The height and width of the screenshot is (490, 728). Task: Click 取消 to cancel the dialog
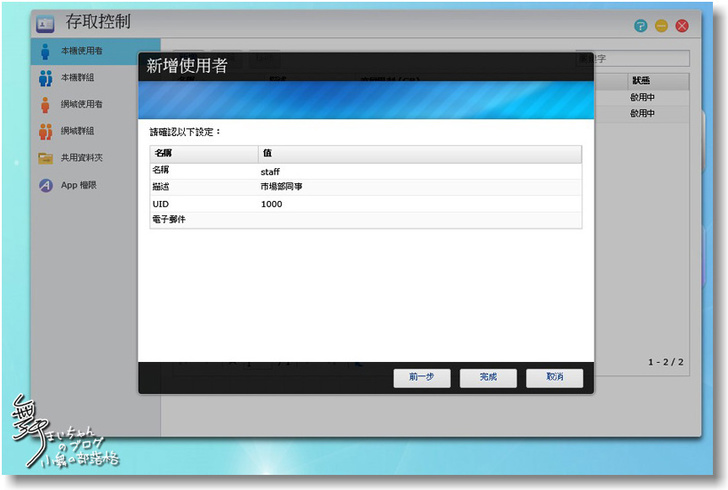(x=554, y=377)
